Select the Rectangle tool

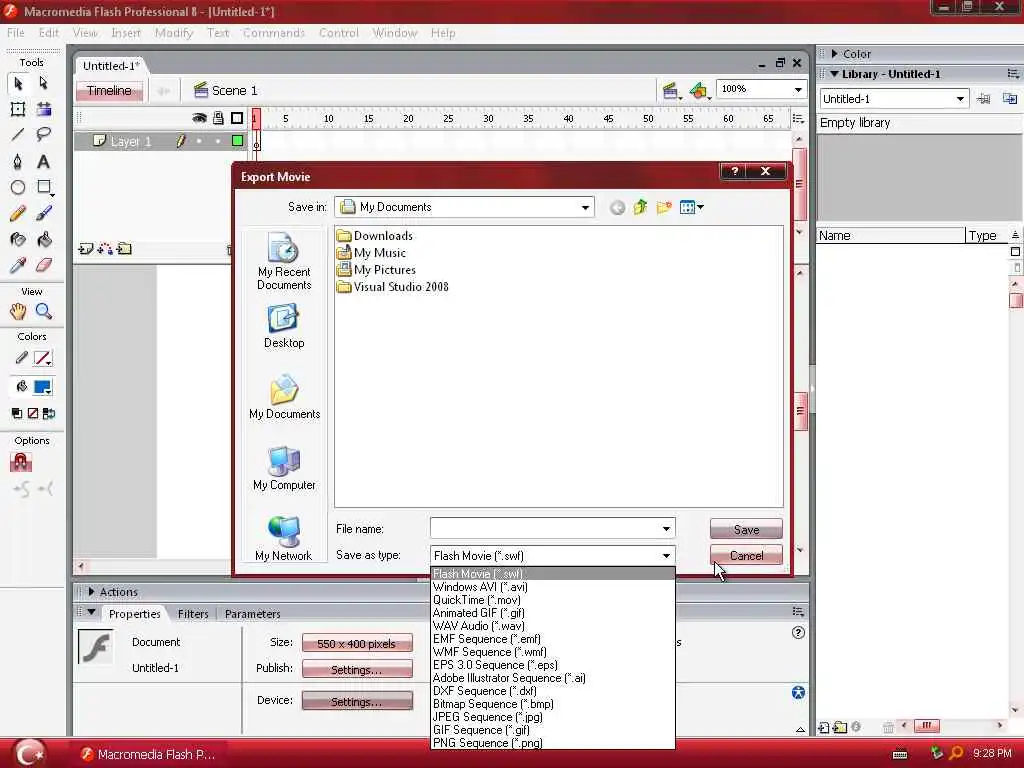[44, 187]
